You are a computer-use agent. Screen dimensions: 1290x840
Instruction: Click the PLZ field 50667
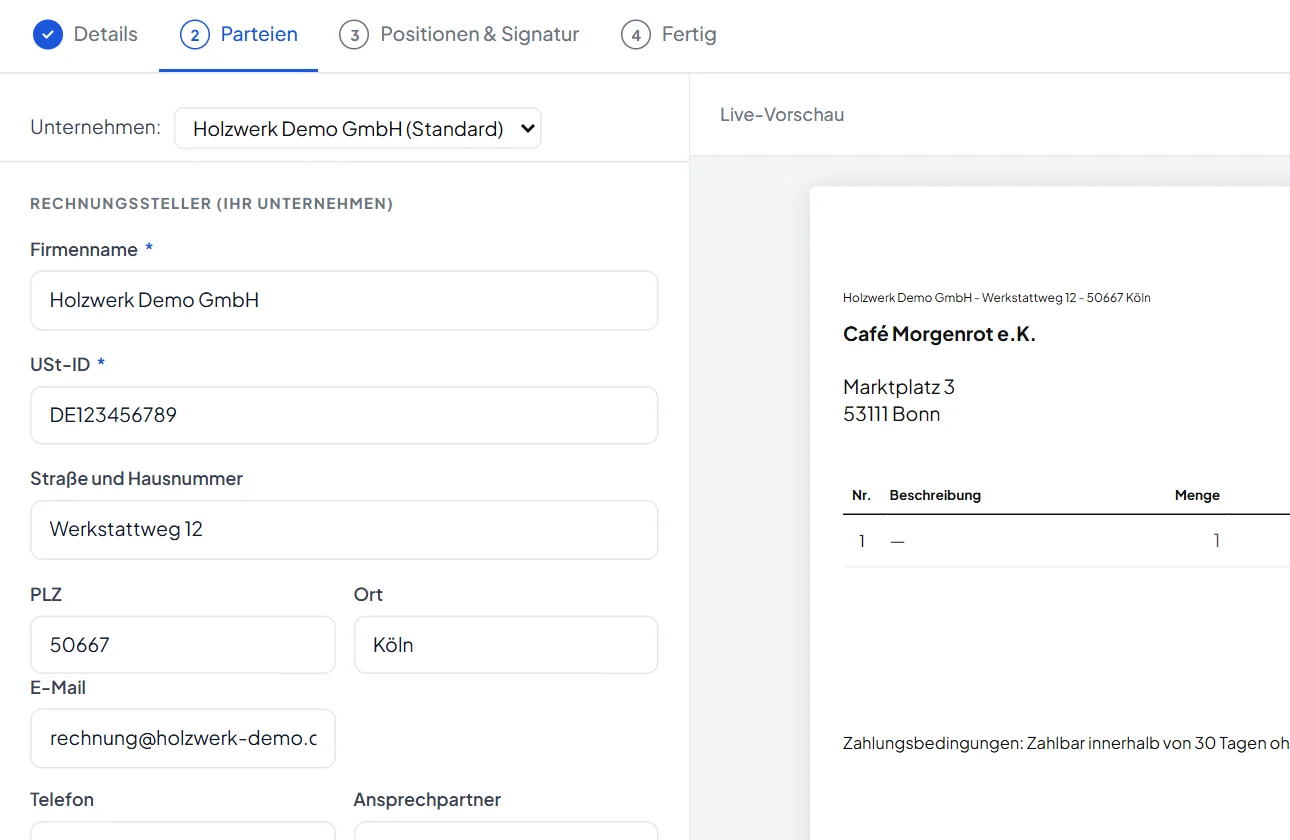pos(183,645)
